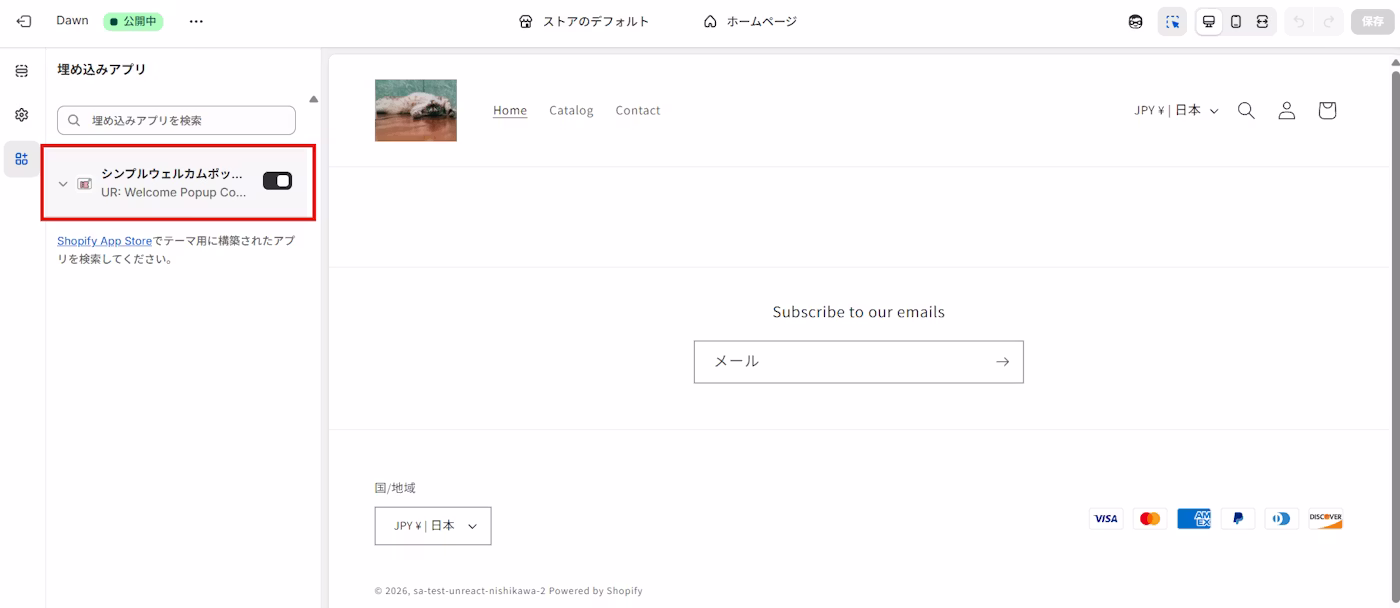
Task: Select the app embeds sidebar icon
Action: pyautogui.click(x=21, y=158)
